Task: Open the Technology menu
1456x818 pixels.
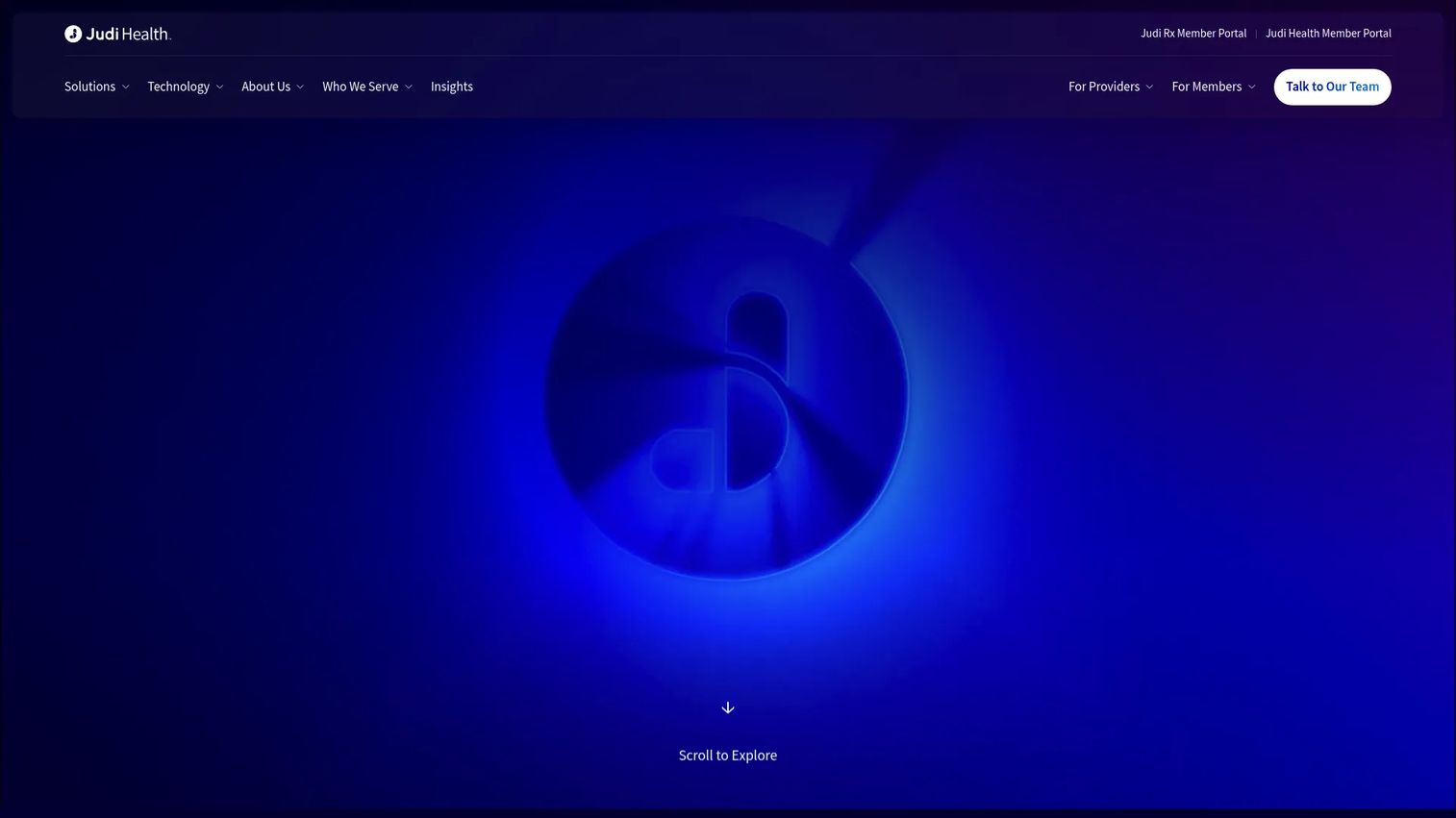Action: [178, 87]
